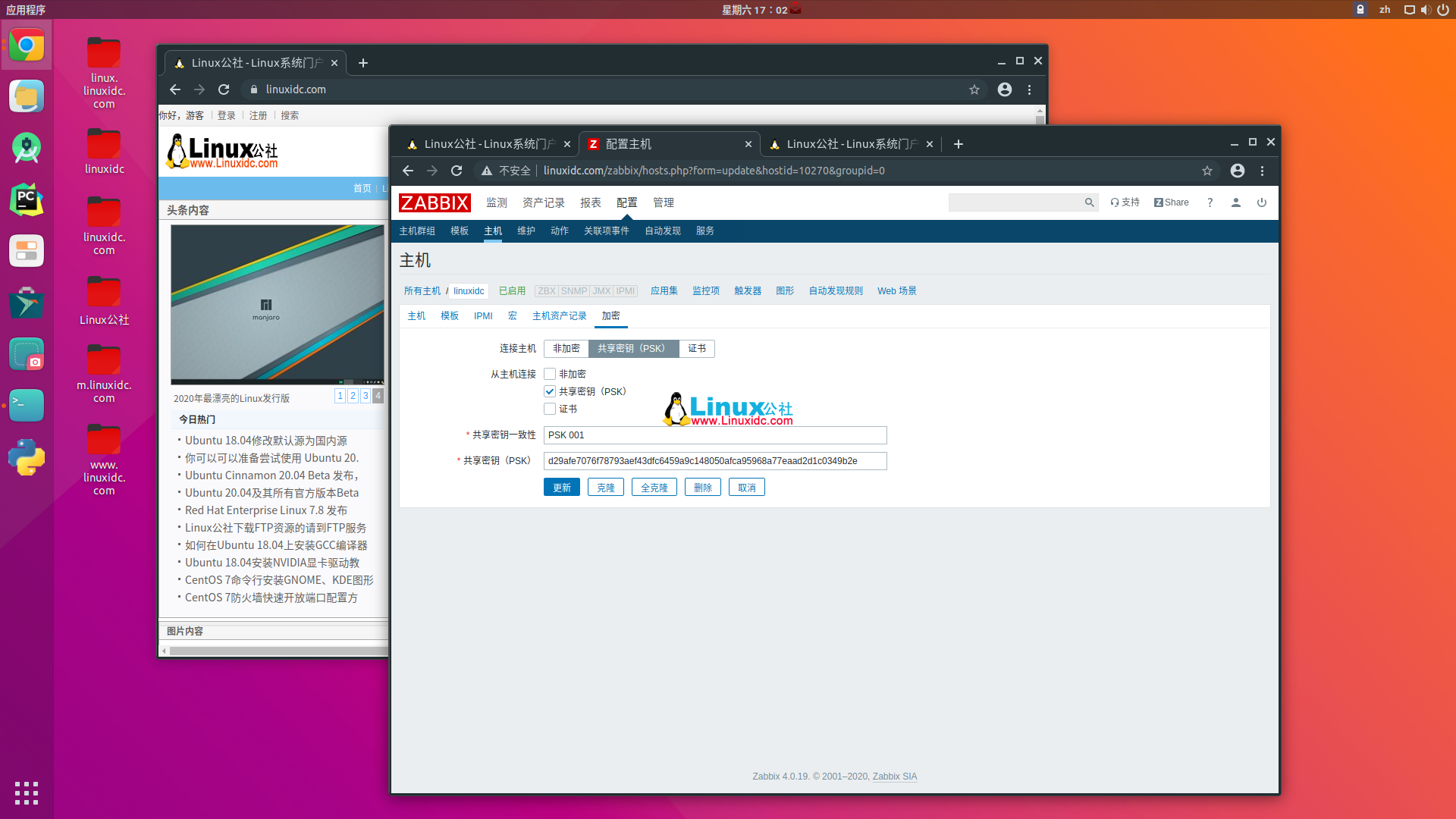Open the Terminal from the dock
Screen dimensions: 1456x819
[x=27, y=406]
